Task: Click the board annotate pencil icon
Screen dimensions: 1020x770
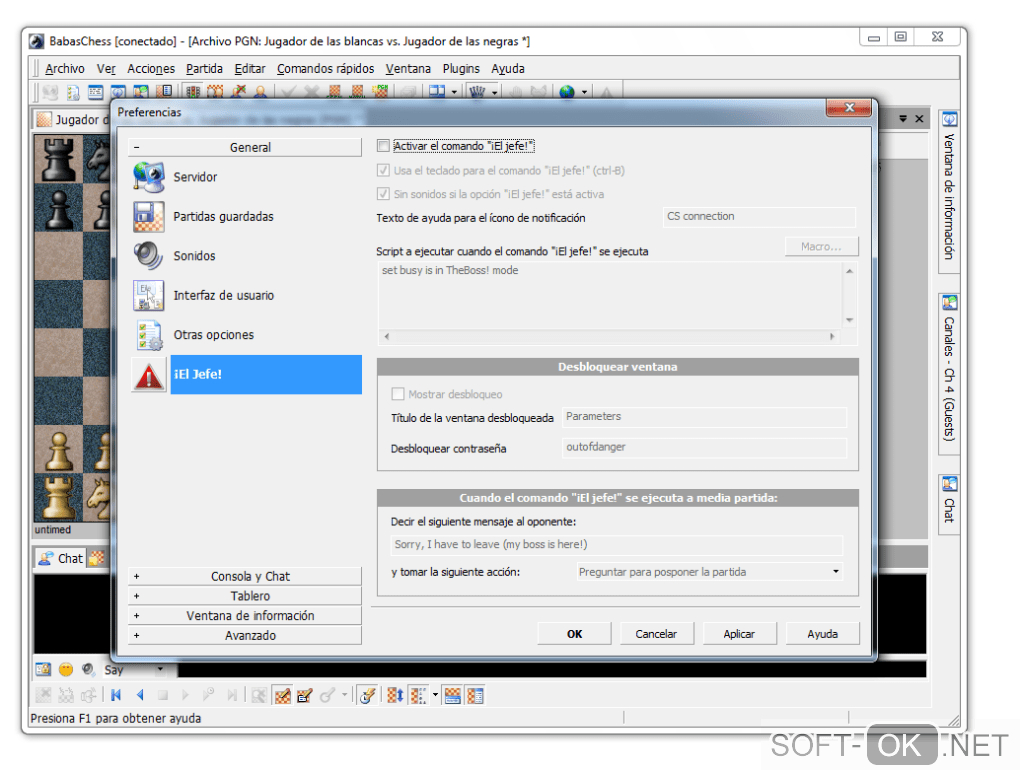Action: [304, 695]
